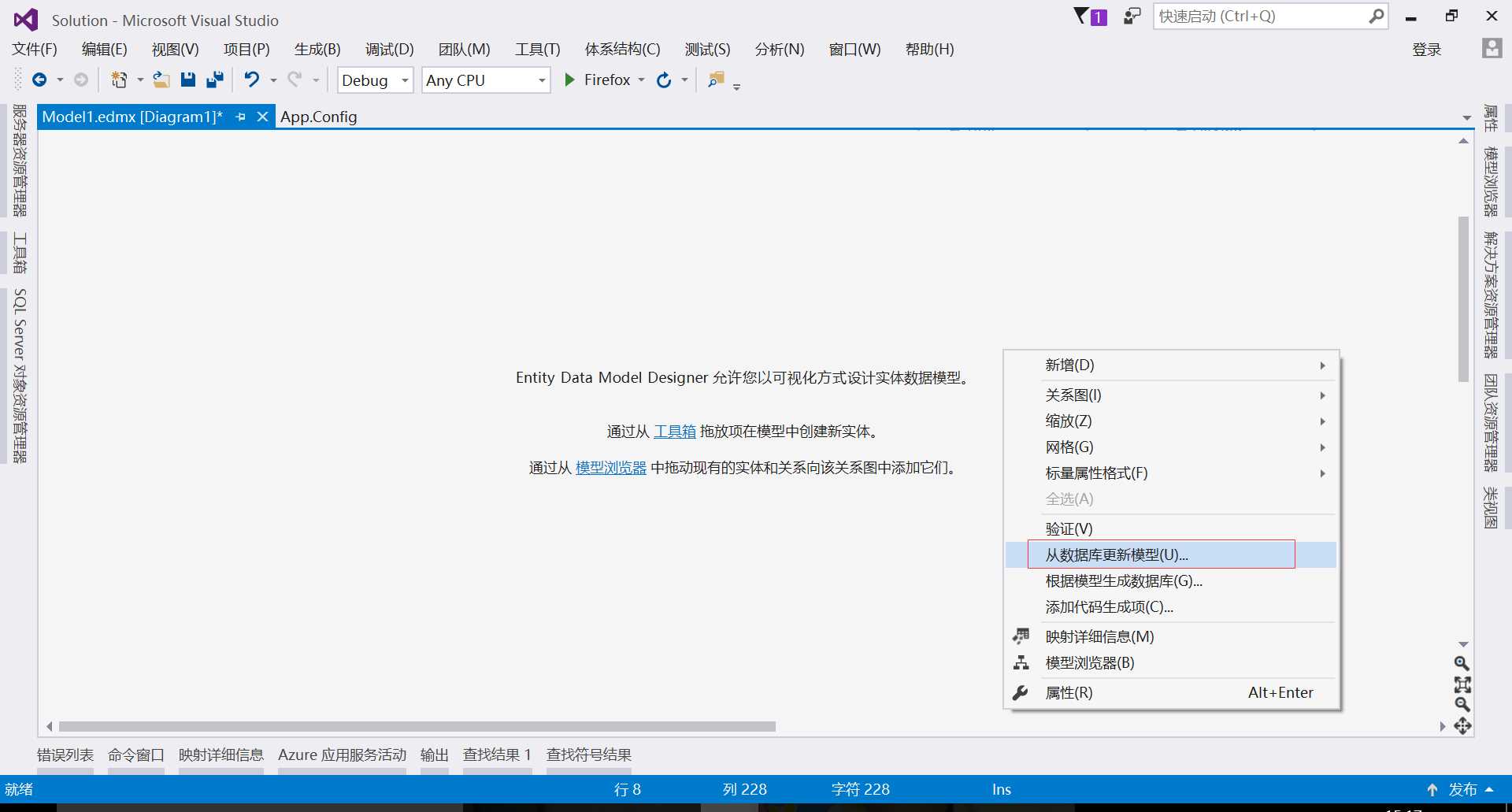Open 模型浏览器(B) from context menu
The image size is (1512, 812).
click(x=1171, y=663)
